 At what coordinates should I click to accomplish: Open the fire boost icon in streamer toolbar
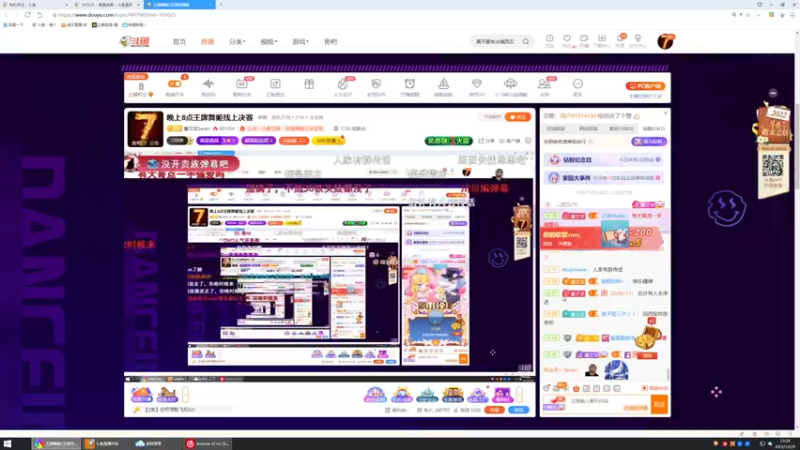[x=342, y=84]
